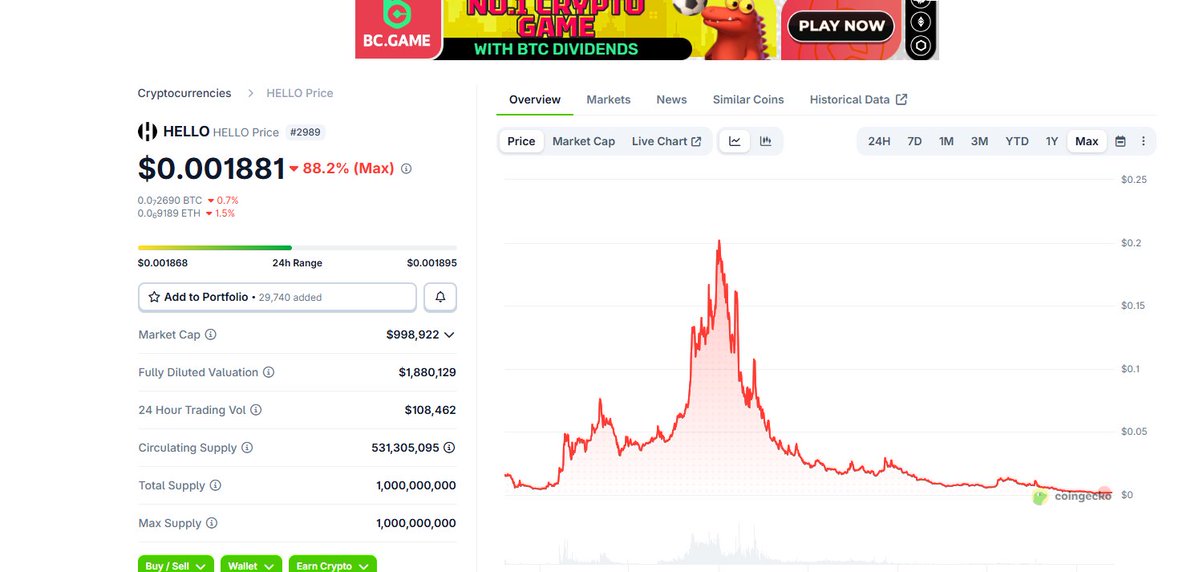
Task: Open Circulating Supply label info icon
Action: tap(247, 447)
